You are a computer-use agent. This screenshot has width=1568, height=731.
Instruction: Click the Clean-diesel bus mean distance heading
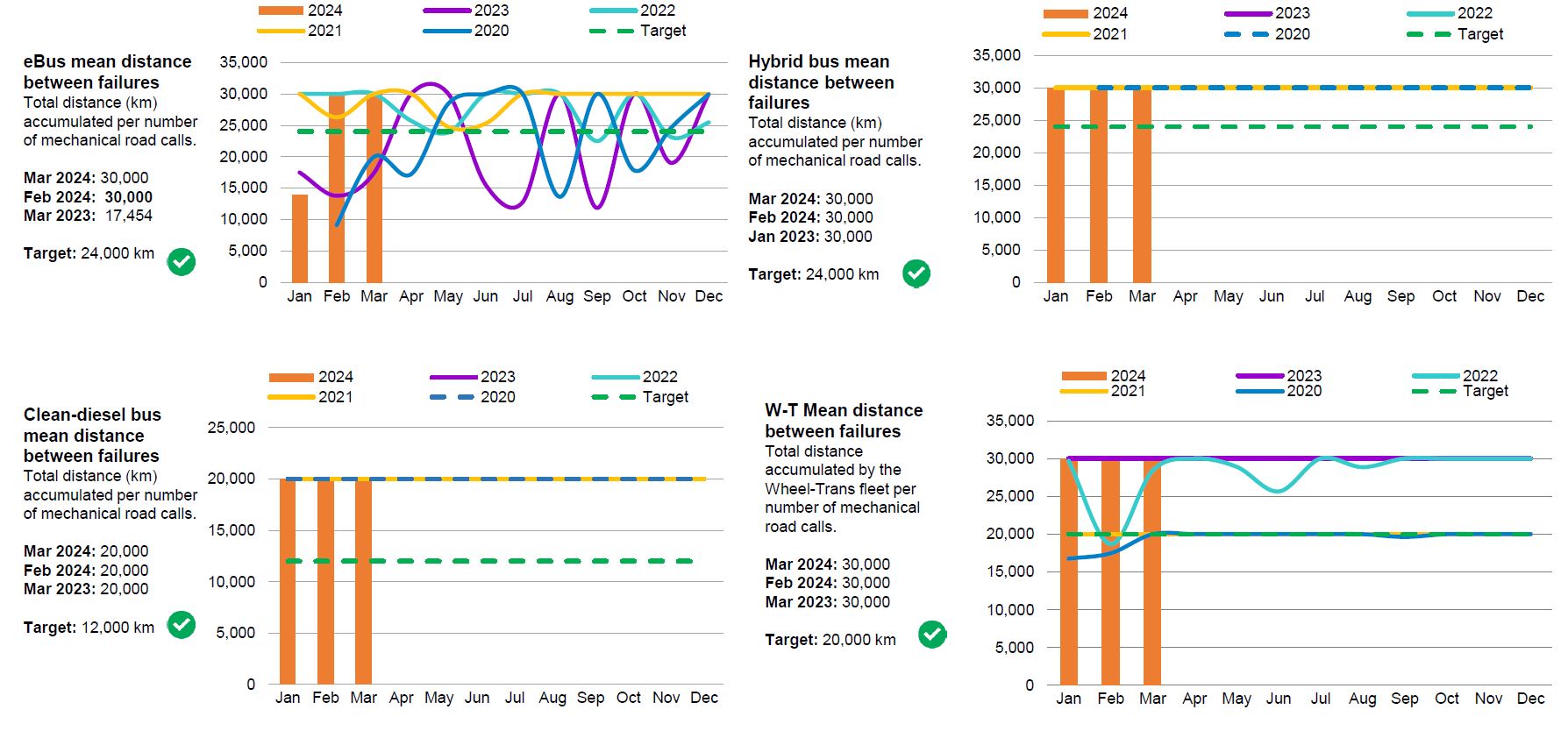tap(92, 435)
